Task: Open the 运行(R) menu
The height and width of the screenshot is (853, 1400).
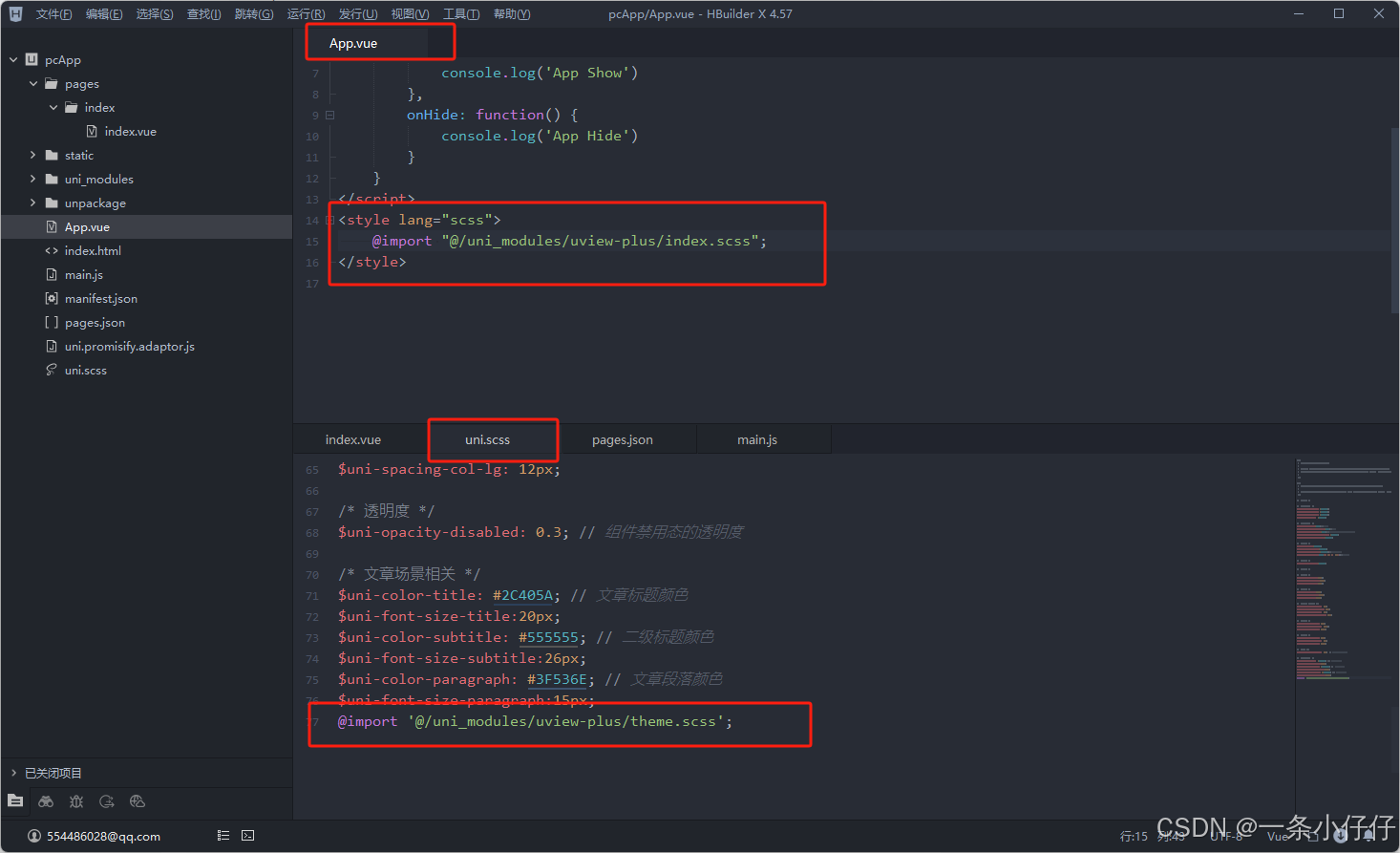Action: click(x=306, y=13)
